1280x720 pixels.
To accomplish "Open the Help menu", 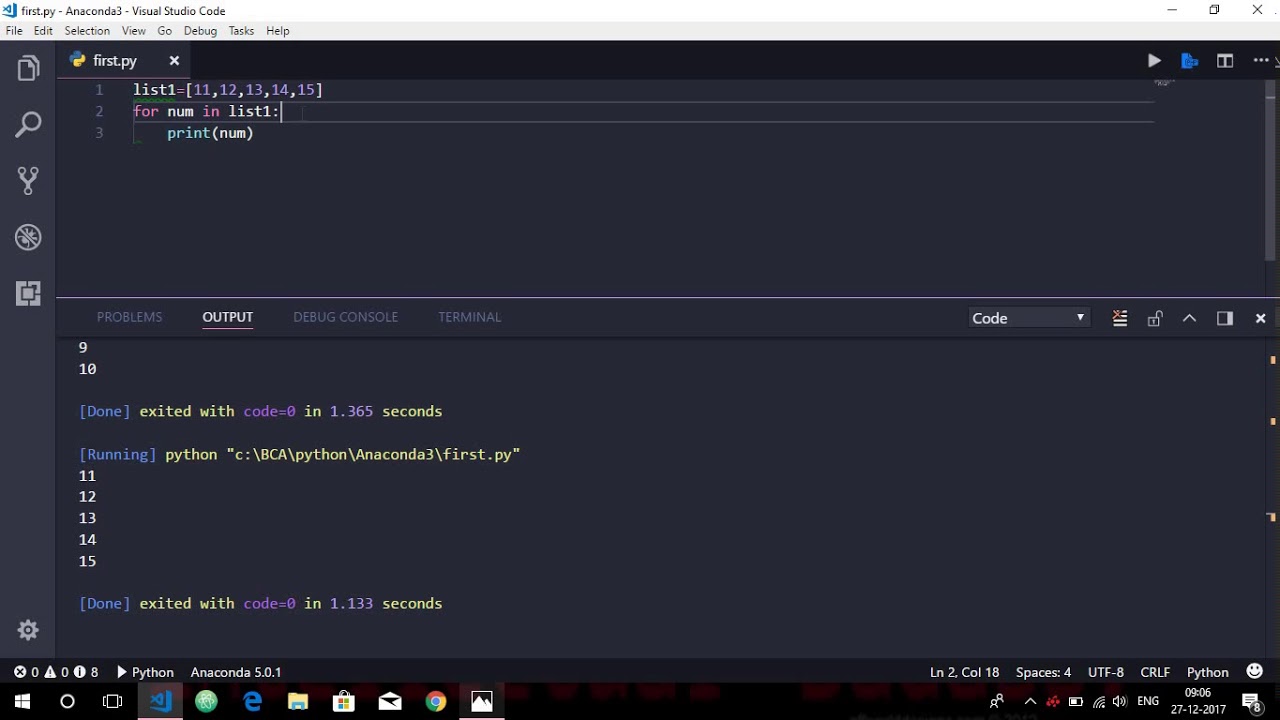I will [x=278, y=31].
